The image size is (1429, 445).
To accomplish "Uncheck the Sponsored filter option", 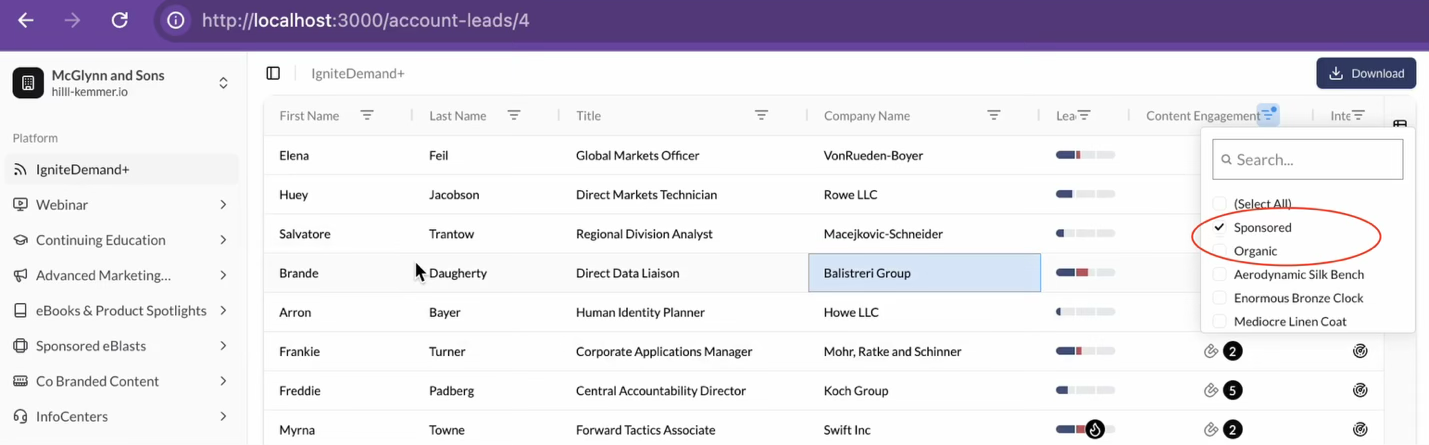I will 1220,228.
